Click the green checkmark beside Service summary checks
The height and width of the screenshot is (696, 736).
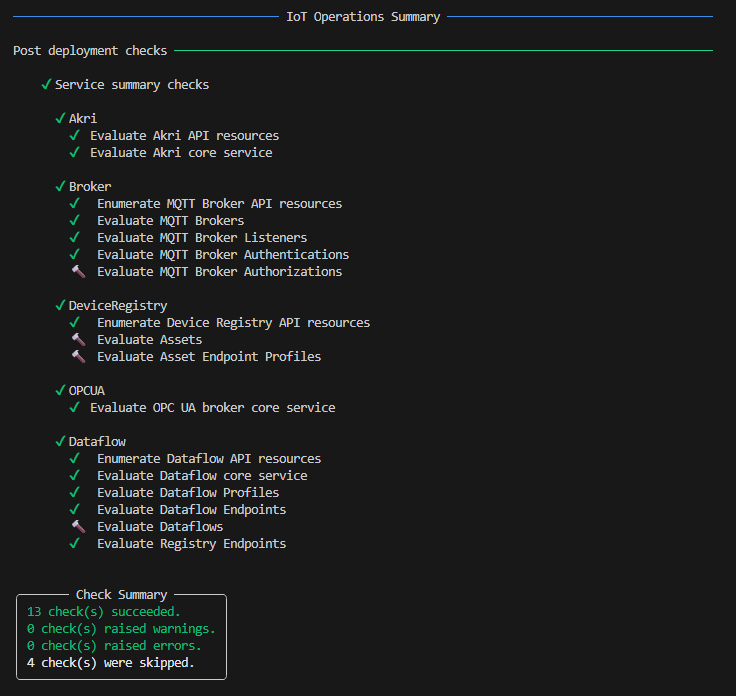[46, 85]
